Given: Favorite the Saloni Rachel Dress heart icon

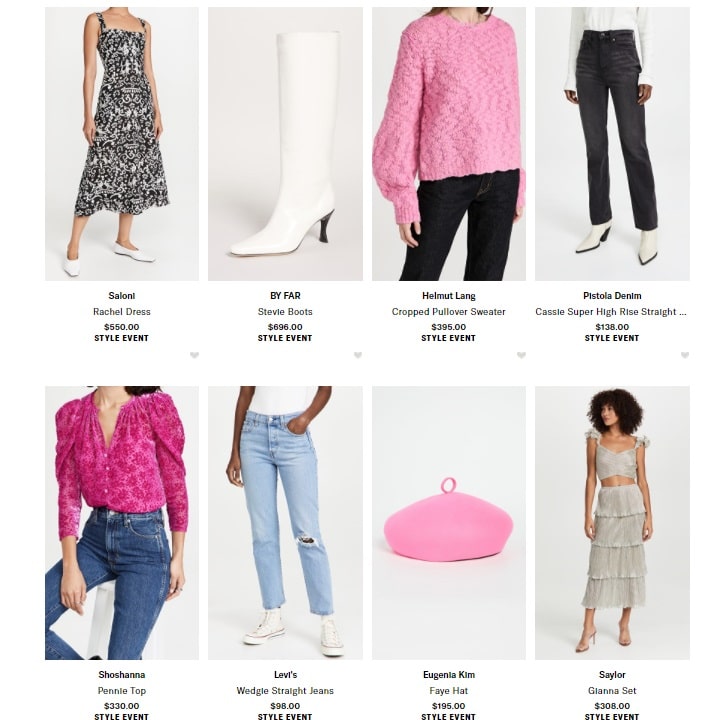Looking at the screenshot, I should point(194,355).
